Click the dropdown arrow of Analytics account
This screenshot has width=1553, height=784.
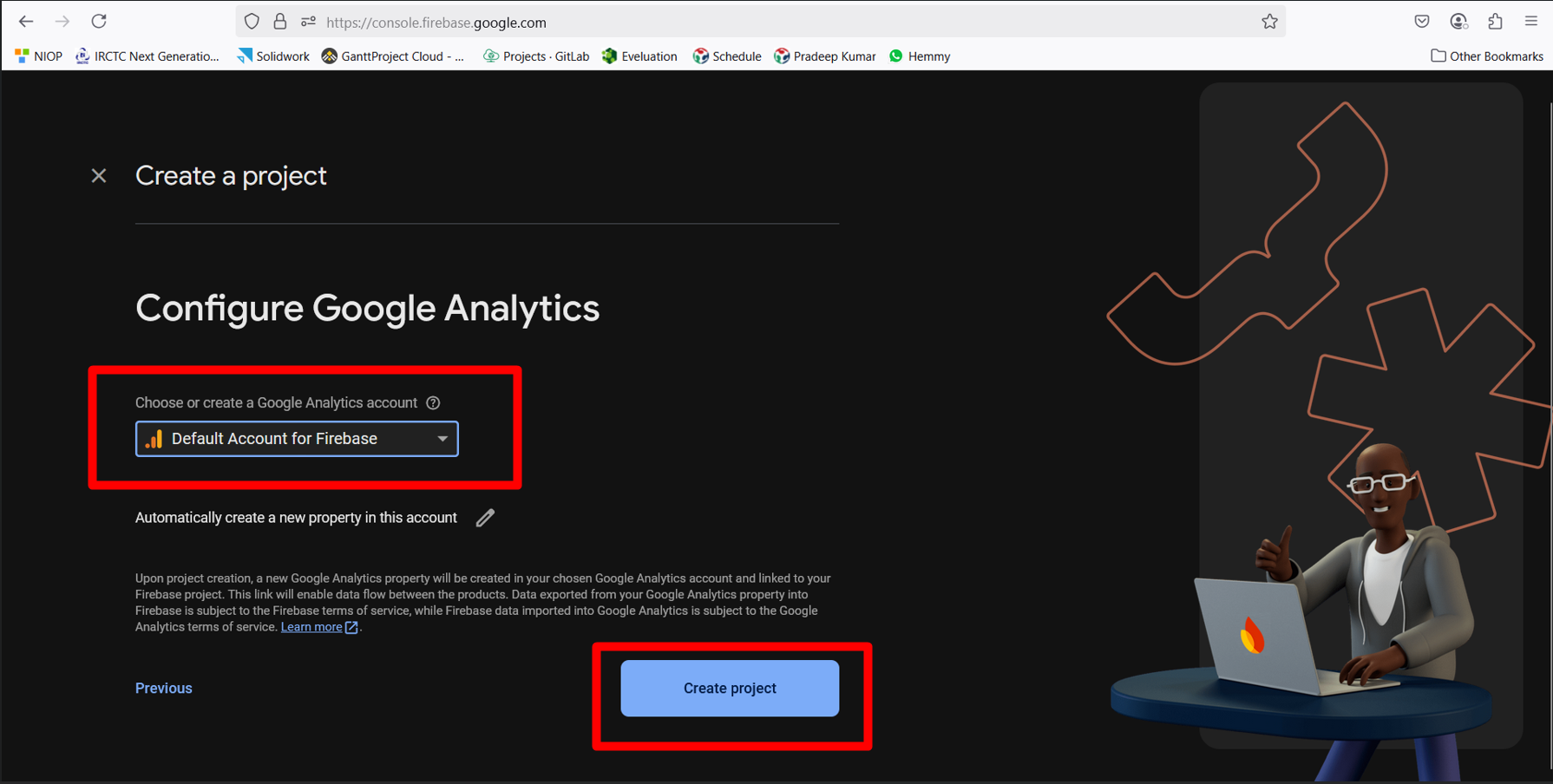tap(442, 439)
